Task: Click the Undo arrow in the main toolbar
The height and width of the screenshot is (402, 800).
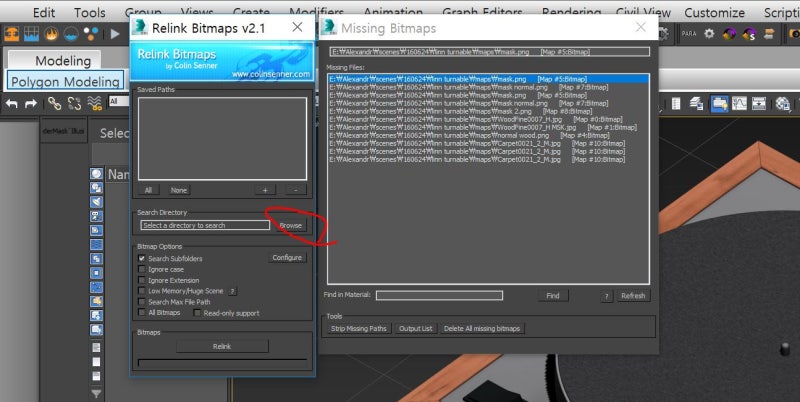Action: (11, 104)
